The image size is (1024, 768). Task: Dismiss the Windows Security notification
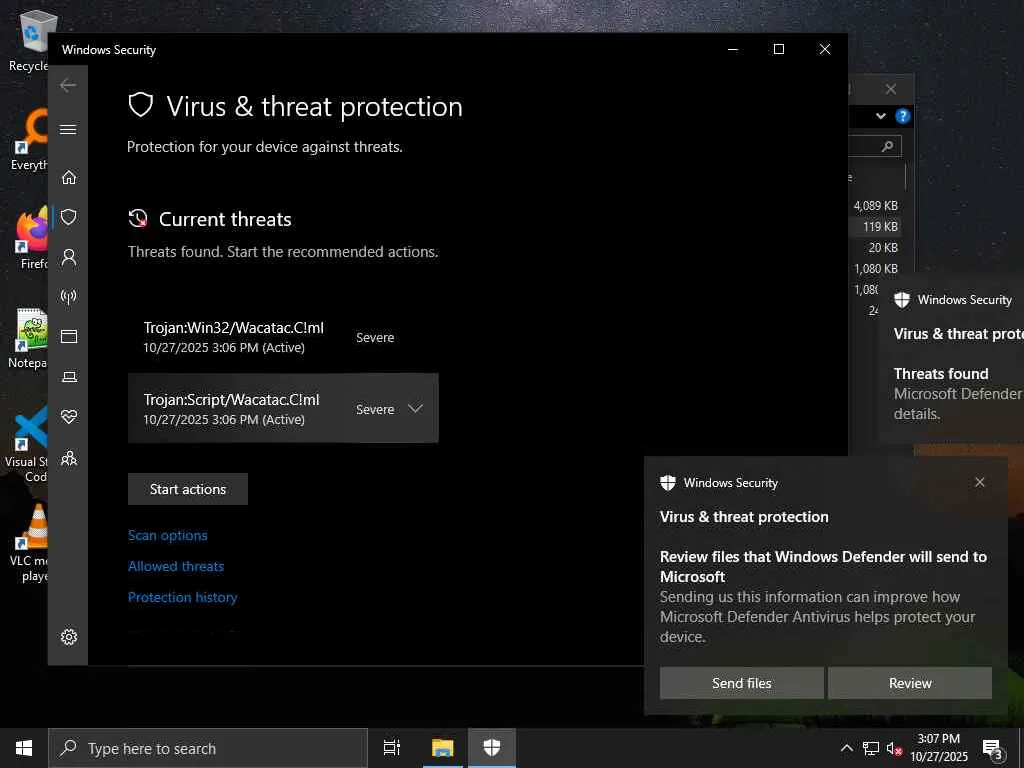pyautogui.click(x=980, y=482)
